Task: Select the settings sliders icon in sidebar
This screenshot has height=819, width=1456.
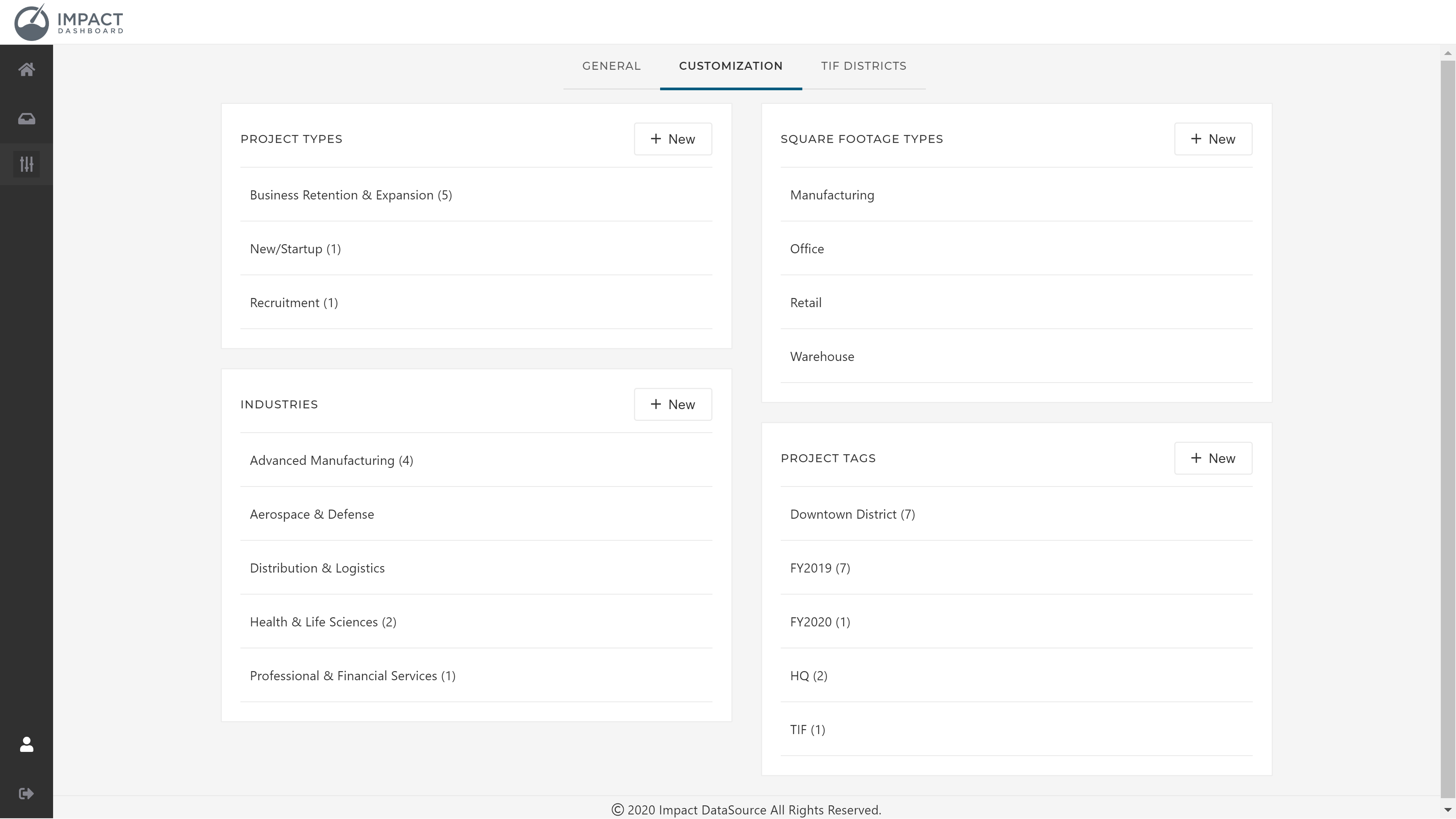Action: tap(27, 165)
